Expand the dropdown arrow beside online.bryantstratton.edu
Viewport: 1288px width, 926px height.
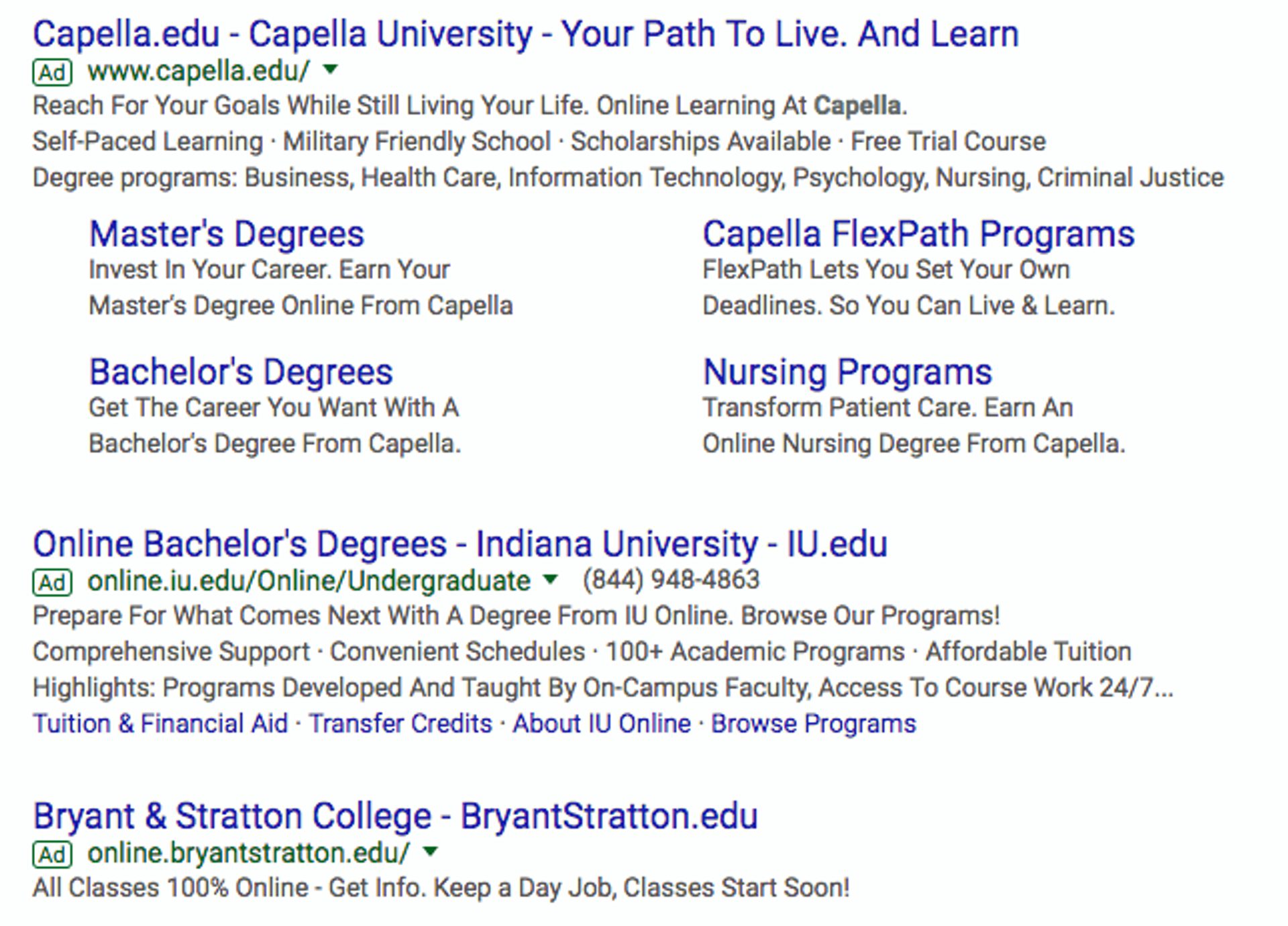click(430, 854)
